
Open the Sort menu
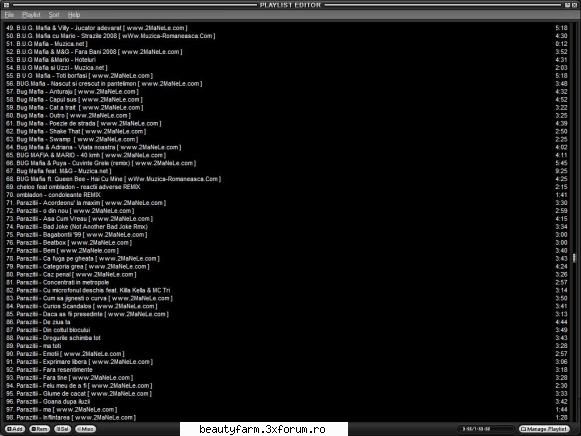54,15
